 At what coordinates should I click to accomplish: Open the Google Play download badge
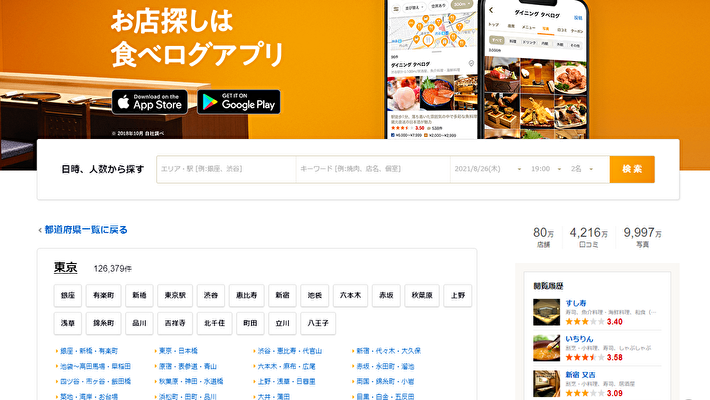click(x=239, y=102)
